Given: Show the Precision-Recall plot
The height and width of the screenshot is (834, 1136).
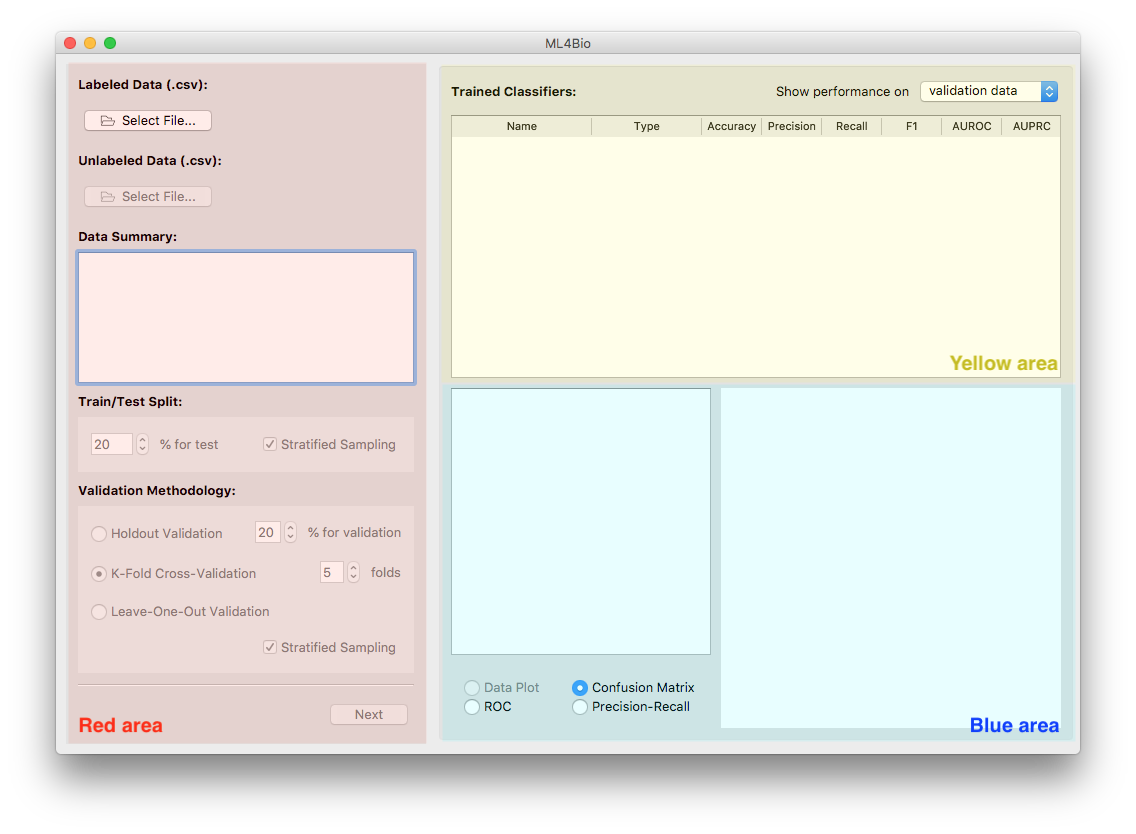Looking at the screenshot, I should [x=580, y=707].
